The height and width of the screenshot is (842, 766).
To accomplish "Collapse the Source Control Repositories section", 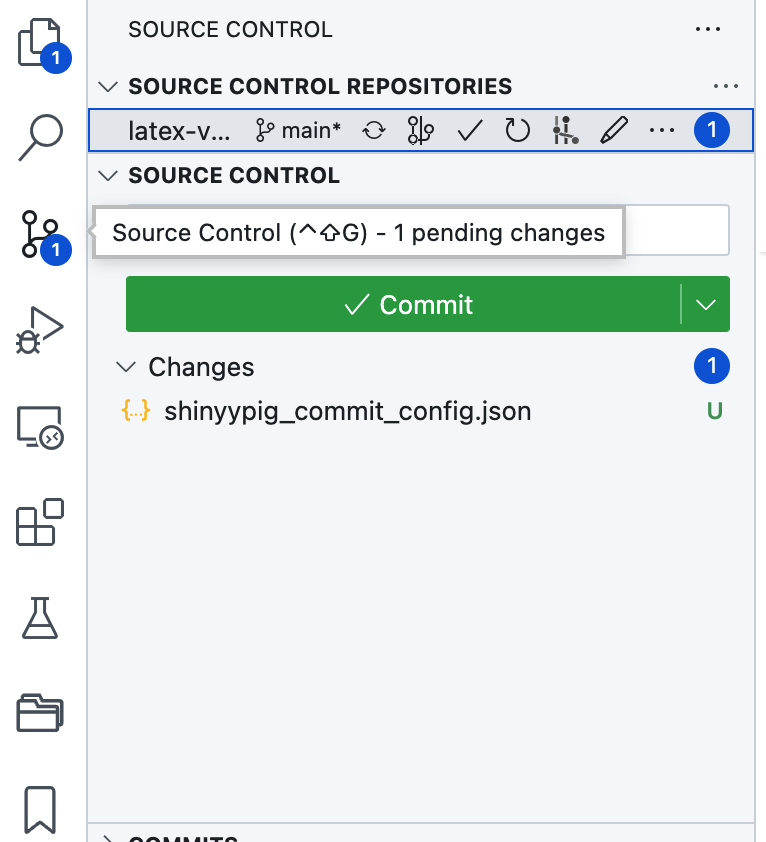I will (109, 87).
